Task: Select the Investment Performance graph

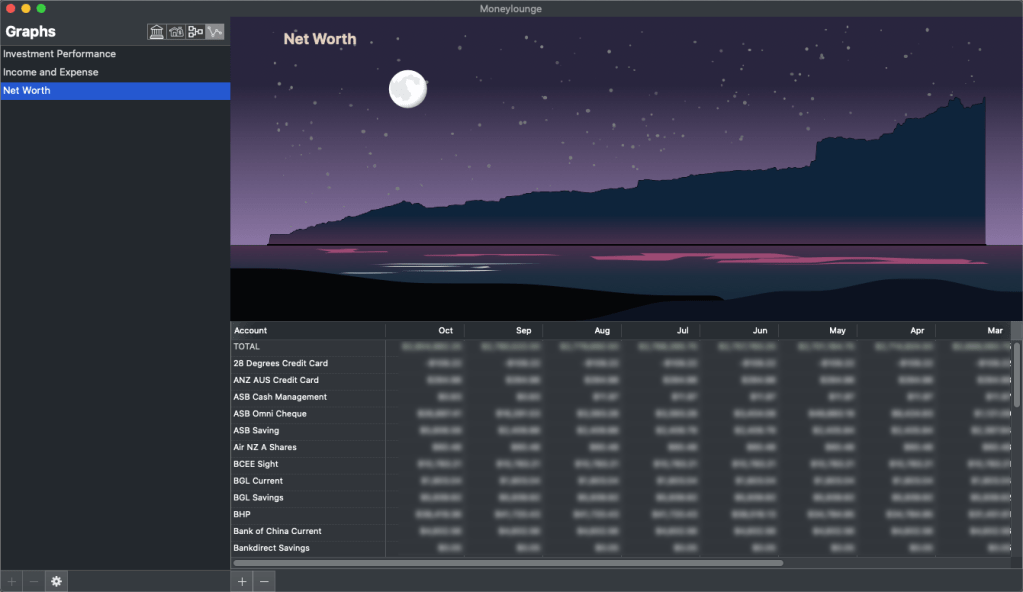Action: pyautogui.click(x=59, y=54)
